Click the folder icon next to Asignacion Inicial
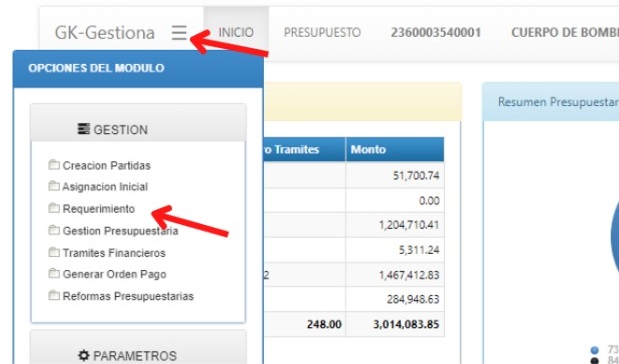This screenshot has width=619, height=364. coord(54,186)
